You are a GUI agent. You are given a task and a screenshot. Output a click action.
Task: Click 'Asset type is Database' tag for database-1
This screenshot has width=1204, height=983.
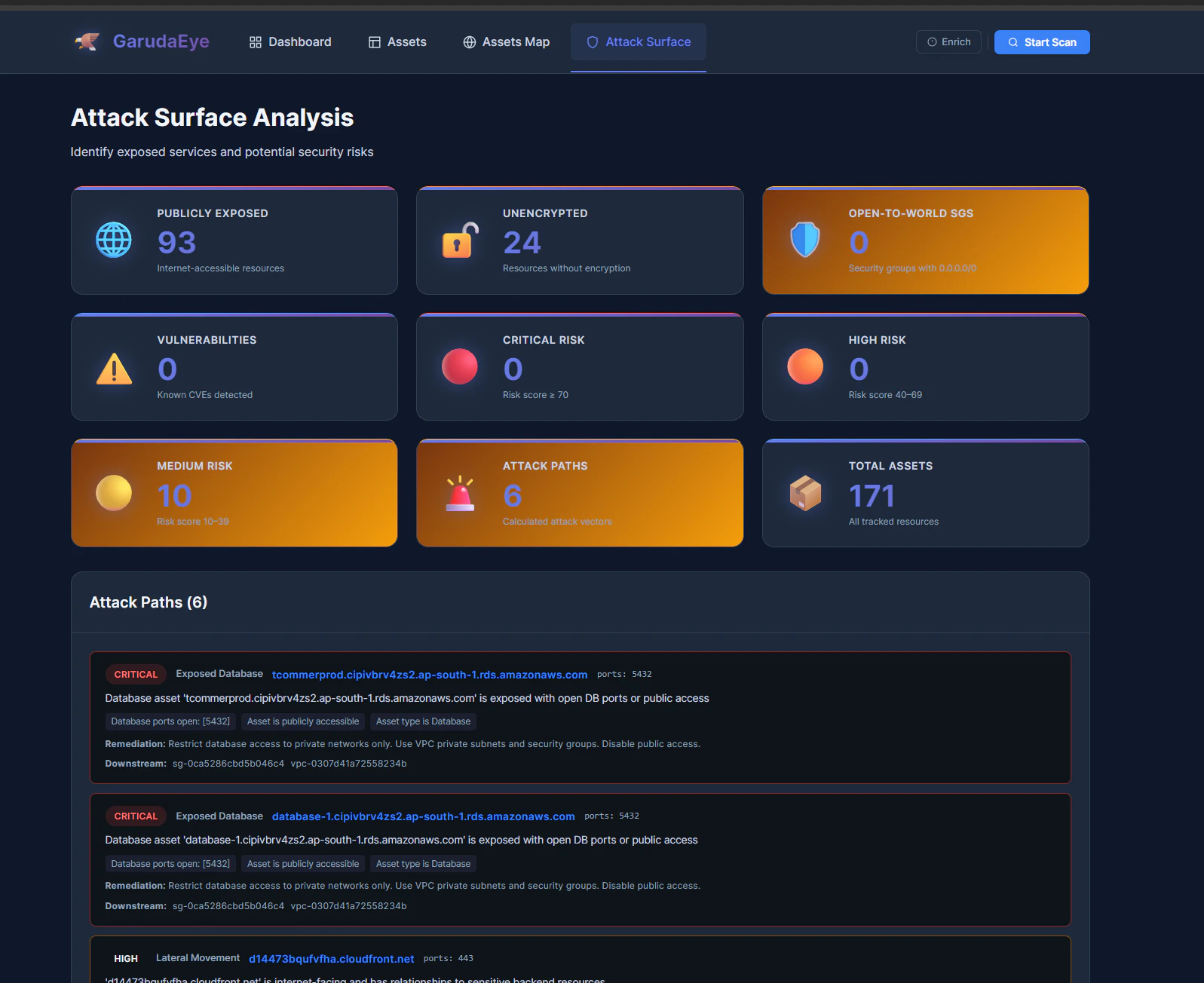(x=423, y=864)
